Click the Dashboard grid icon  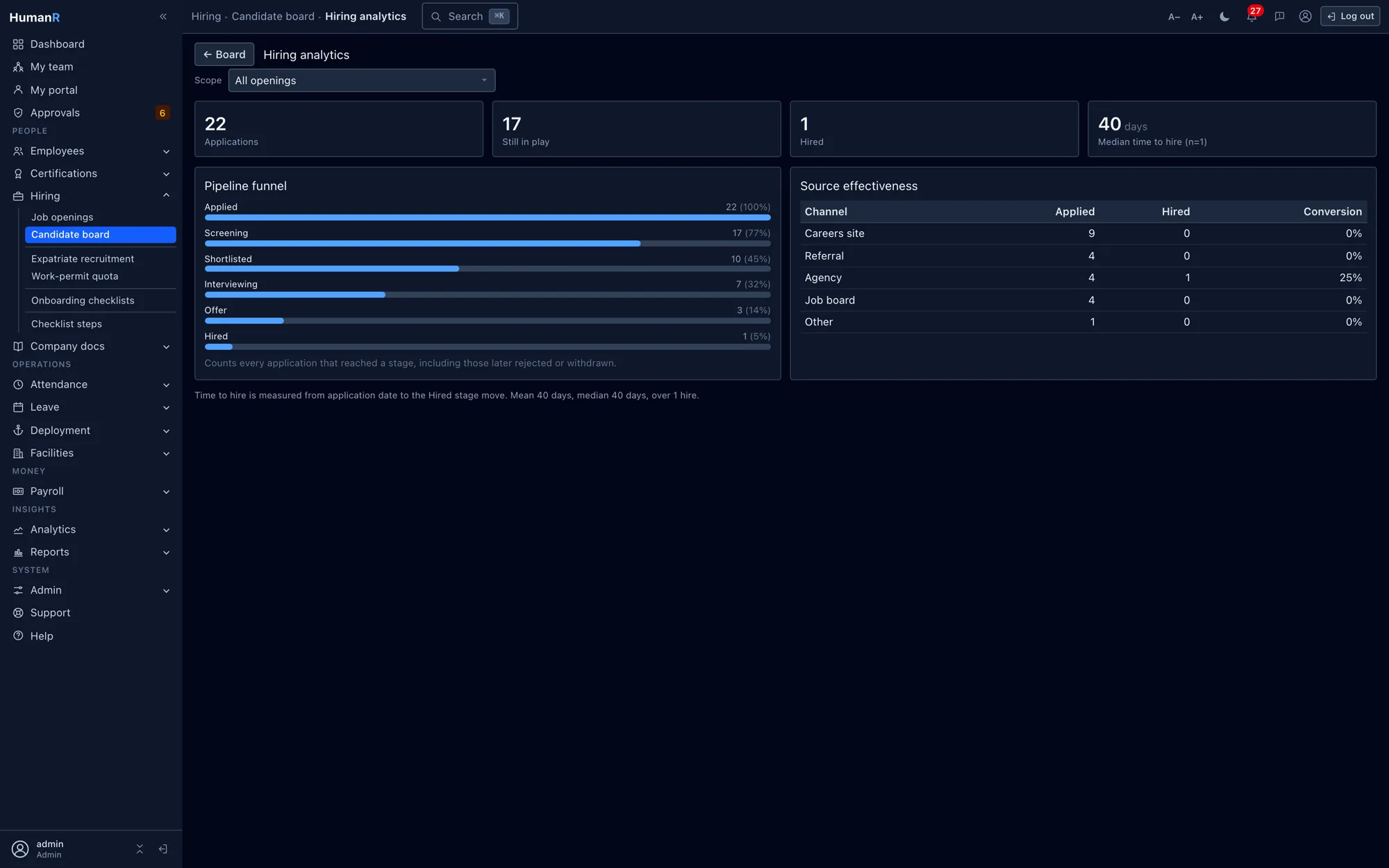pyautogui.click(x=18, y=44)
